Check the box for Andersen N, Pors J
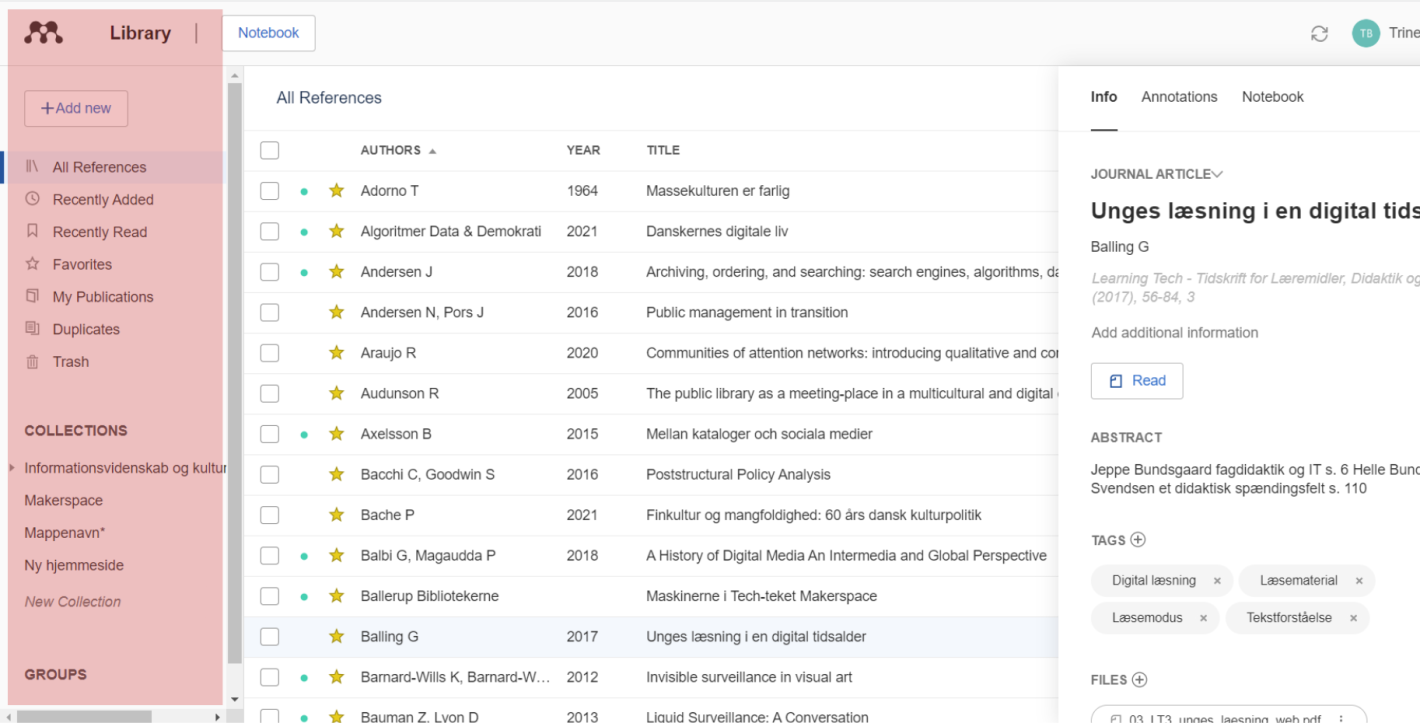 click(270, 312)
